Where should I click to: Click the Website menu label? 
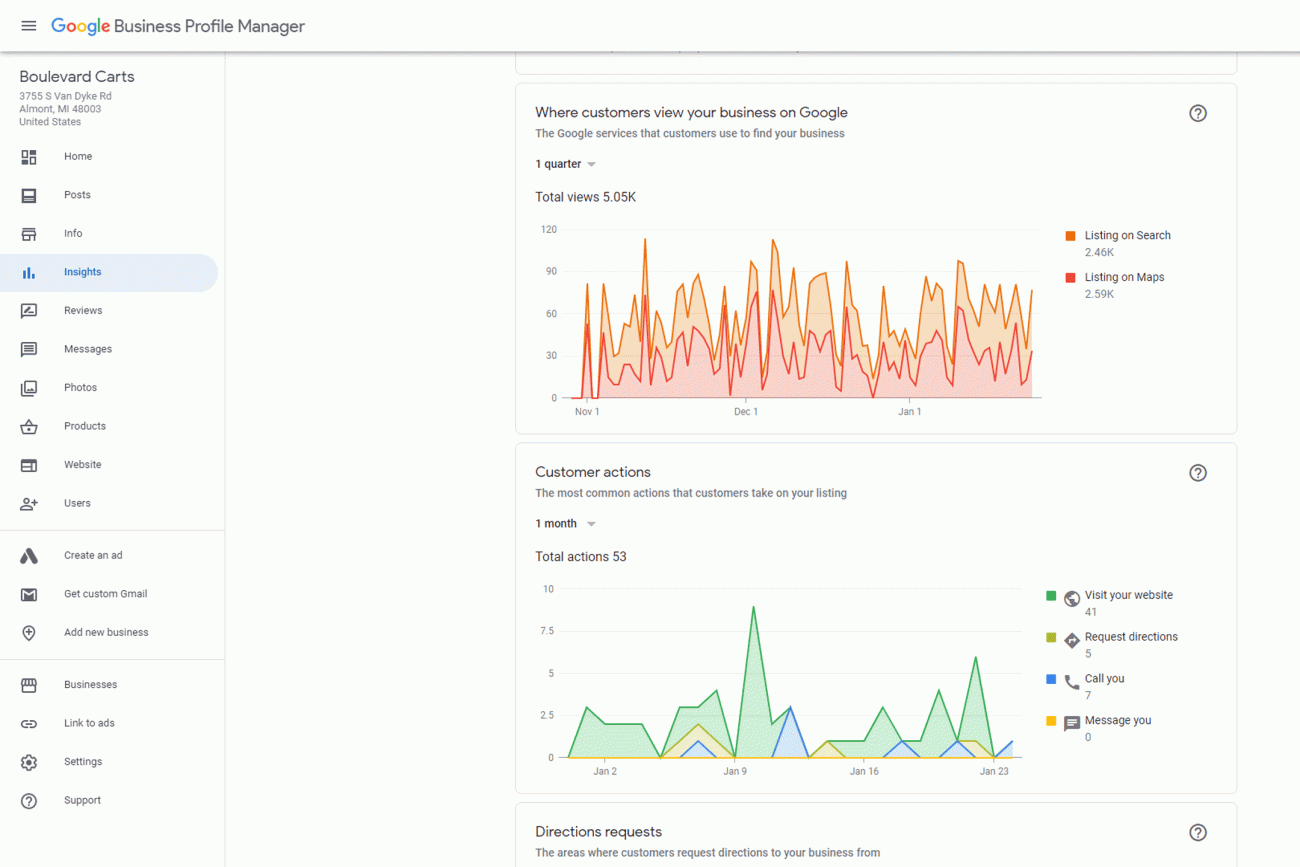[83, 465]
